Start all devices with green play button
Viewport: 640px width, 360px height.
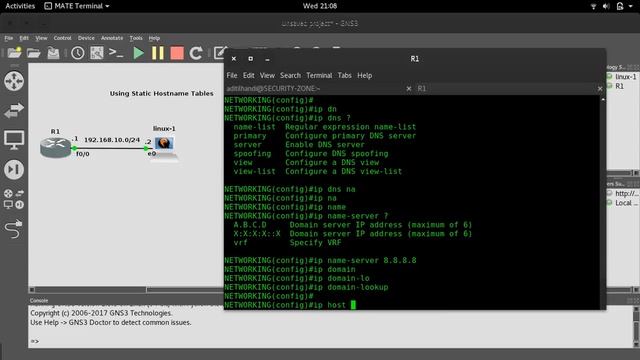point(138,53)
